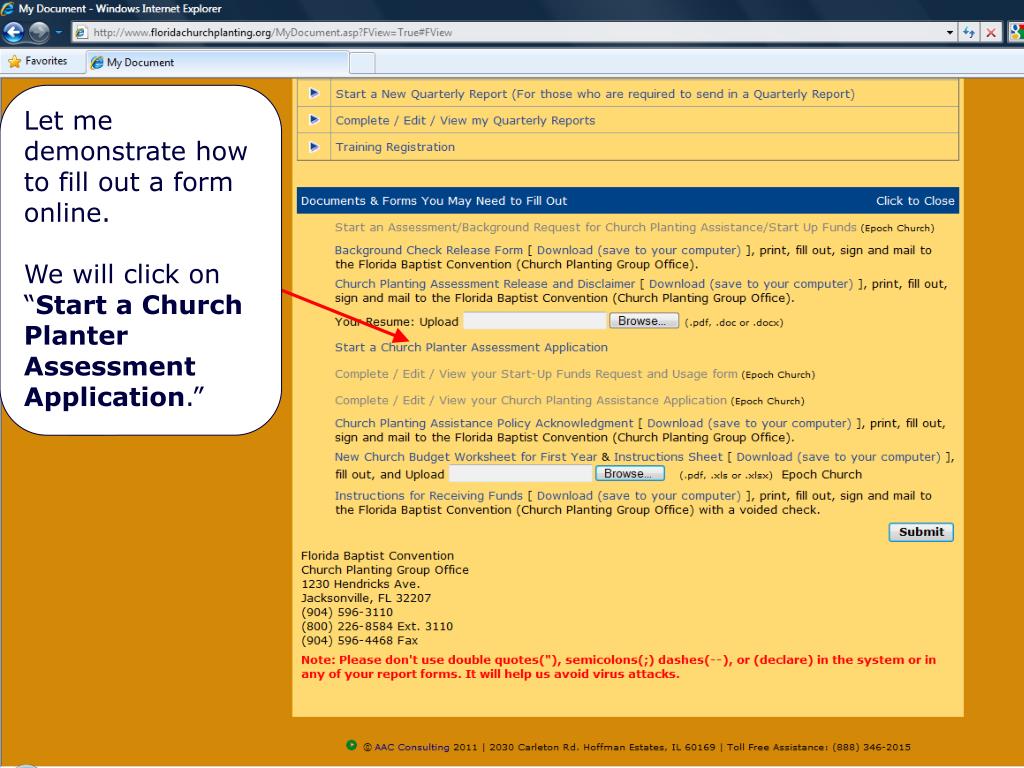Open Start an Assessment/Background Request link
Viewport: 1024px width, 768px height.
pyautogui.click(x=595, y=227)
